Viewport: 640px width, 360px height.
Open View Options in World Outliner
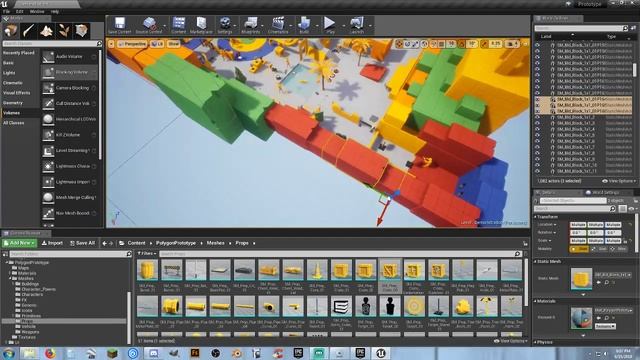(x=619, y=181)
